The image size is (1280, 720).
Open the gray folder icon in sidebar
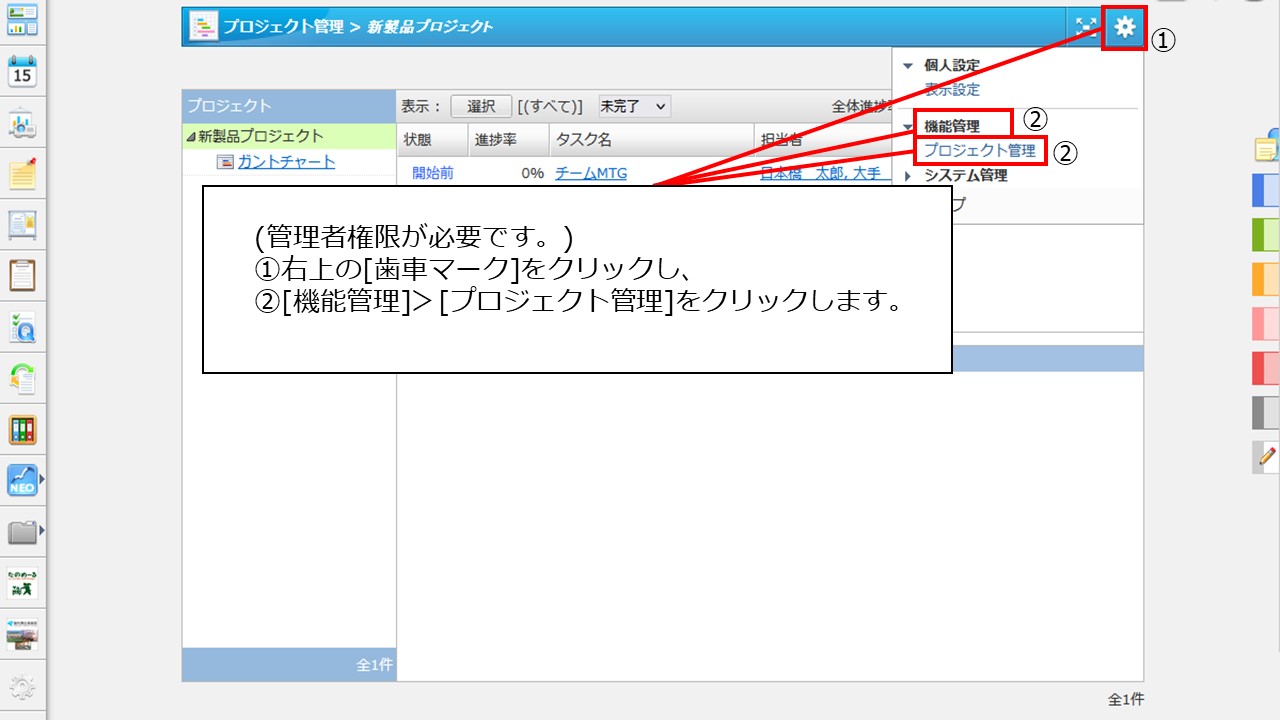(22, 531)
